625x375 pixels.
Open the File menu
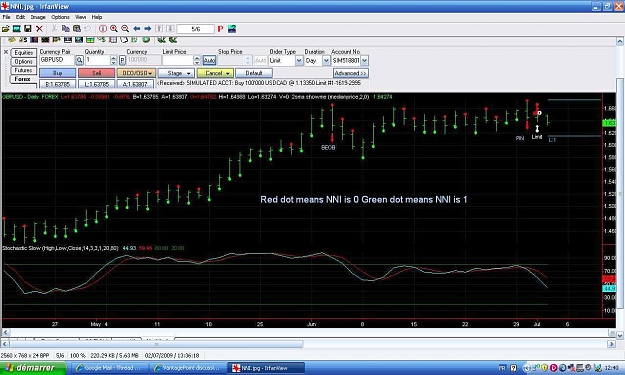(6, 17)
